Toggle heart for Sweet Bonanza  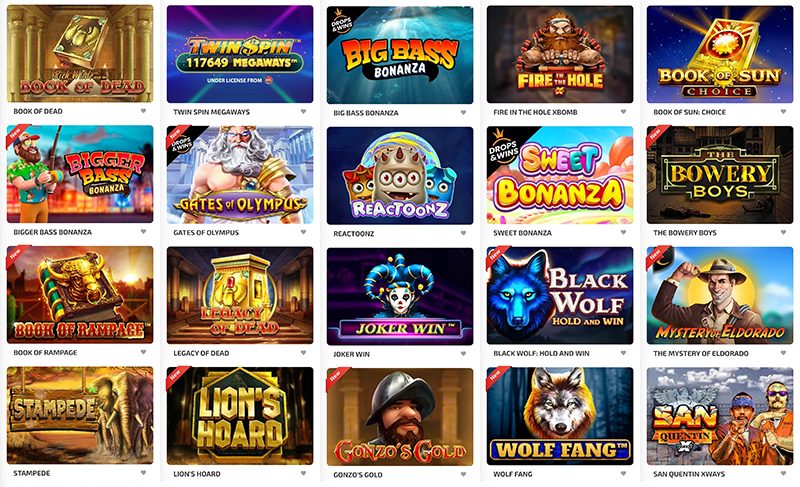pos(623,232)
